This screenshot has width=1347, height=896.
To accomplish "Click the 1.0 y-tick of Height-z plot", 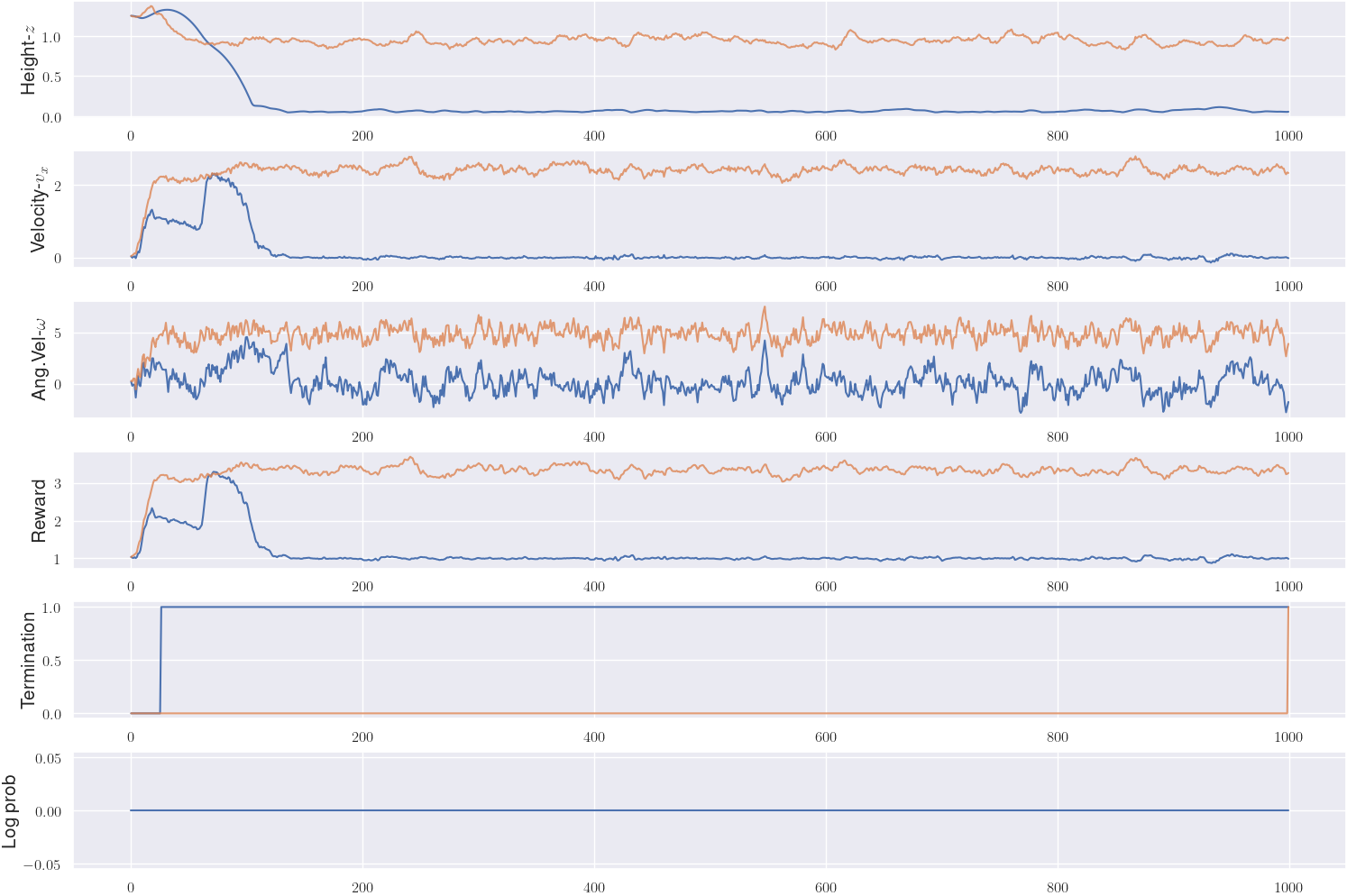I will (x=51, y=37).
